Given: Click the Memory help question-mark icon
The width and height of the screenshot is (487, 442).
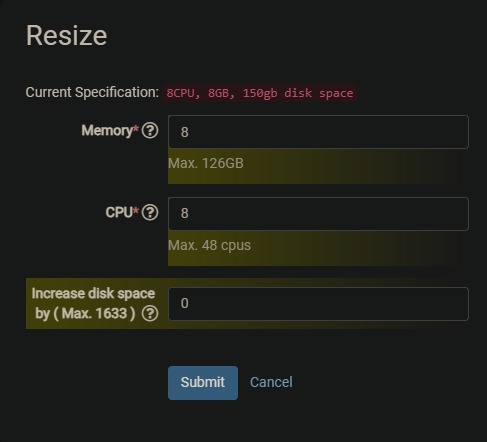Looking at the screenshot, I should point(150,130).
